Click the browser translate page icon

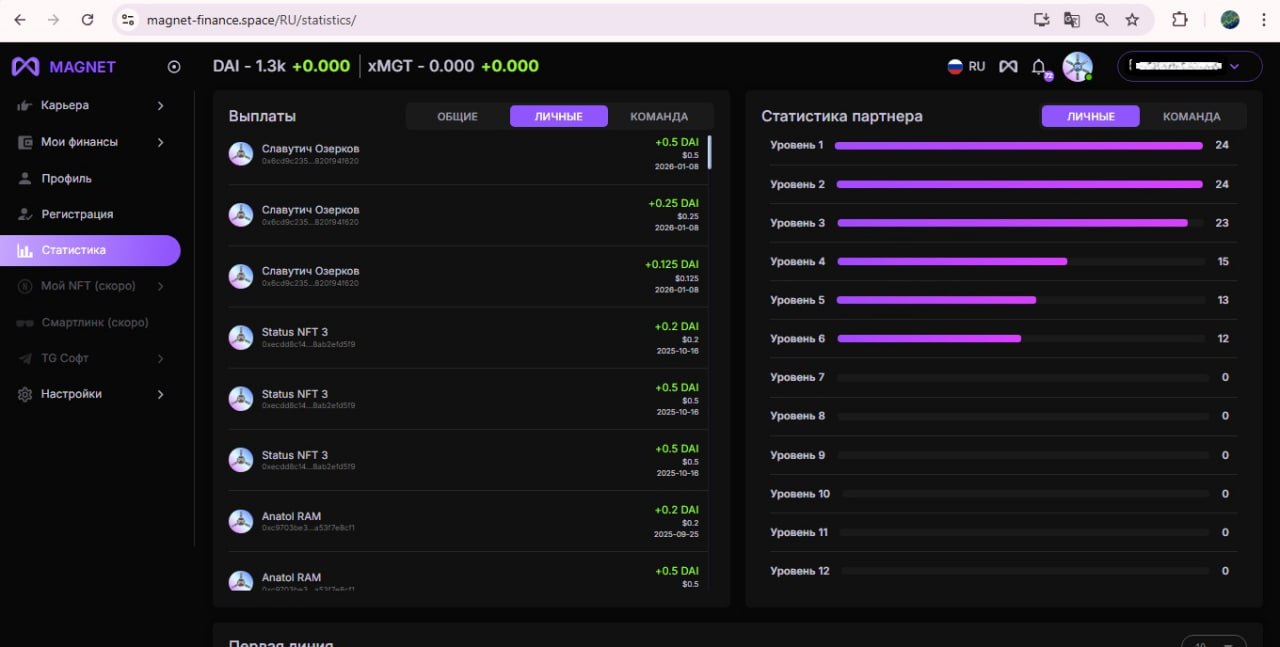pos(1071,20)
